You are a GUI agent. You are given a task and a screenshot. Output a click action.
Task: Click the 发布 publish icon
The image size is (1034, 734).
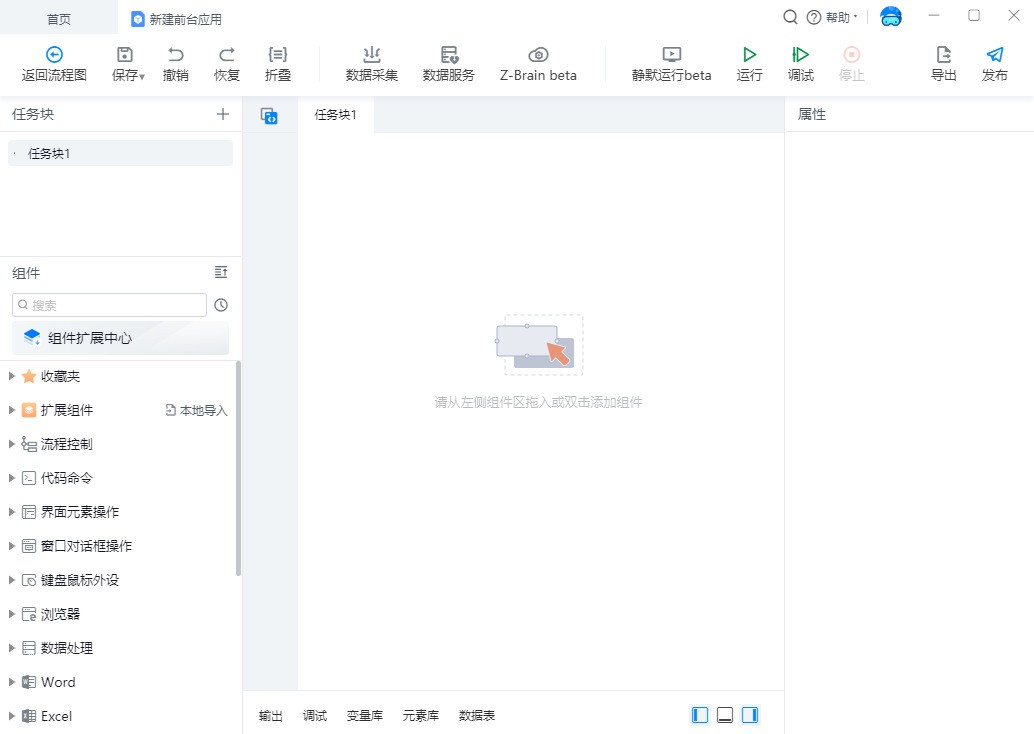pyautogui.click(x=994, y=55)
